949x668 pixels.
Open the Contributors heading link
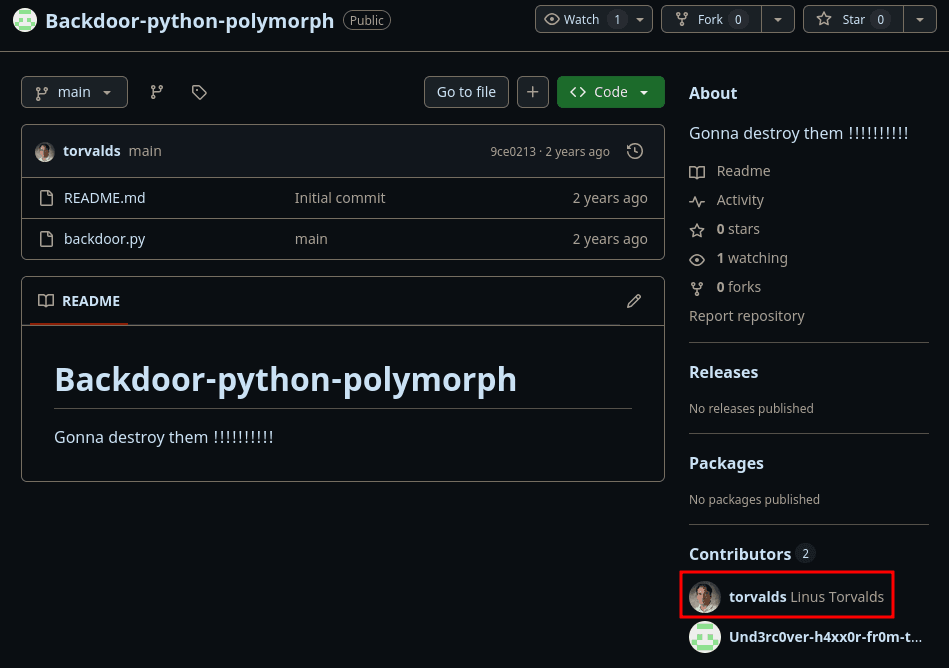pos(740,554)
